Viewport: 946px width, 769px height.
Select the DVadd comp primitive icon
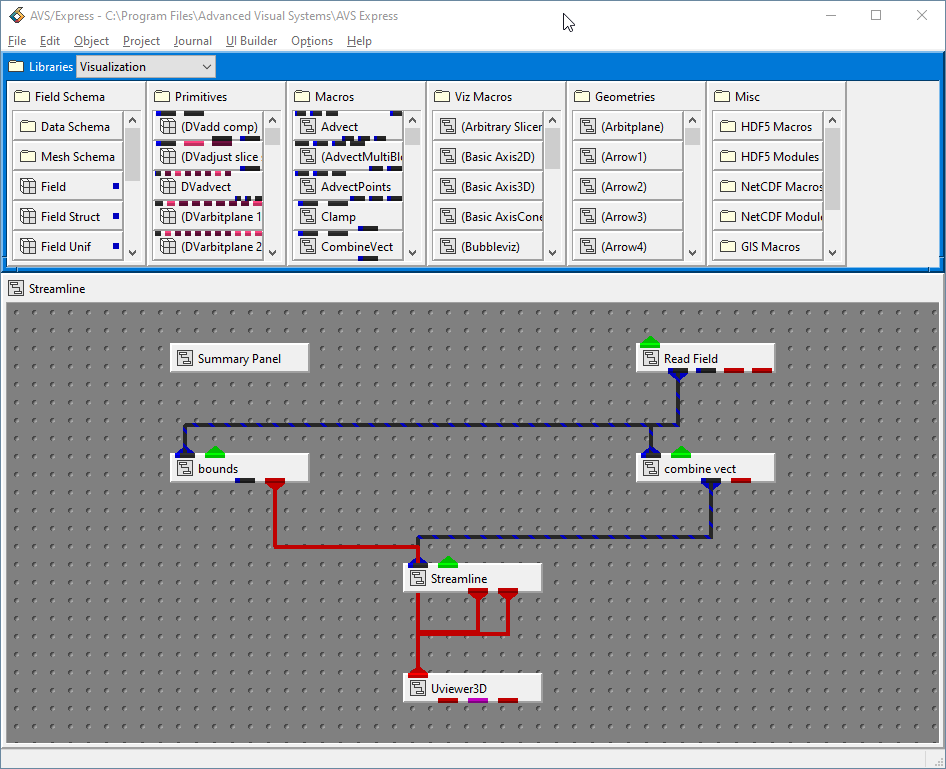pyautogui.click(x=168, y=127)
